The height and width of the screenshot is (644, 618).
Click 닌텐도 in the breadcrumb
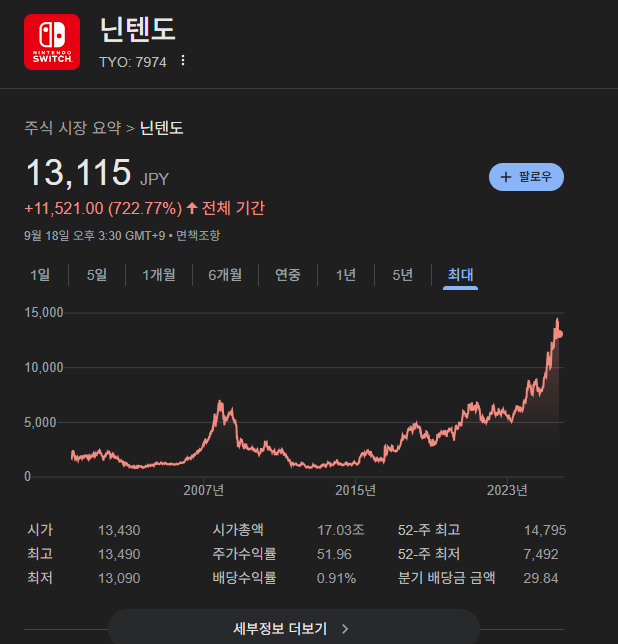point(161,128)
